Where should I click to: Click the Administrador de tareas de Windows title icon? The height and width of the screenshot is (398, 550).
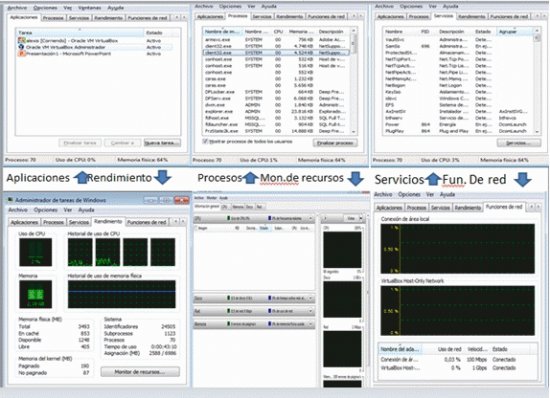[x=10, y=200]
